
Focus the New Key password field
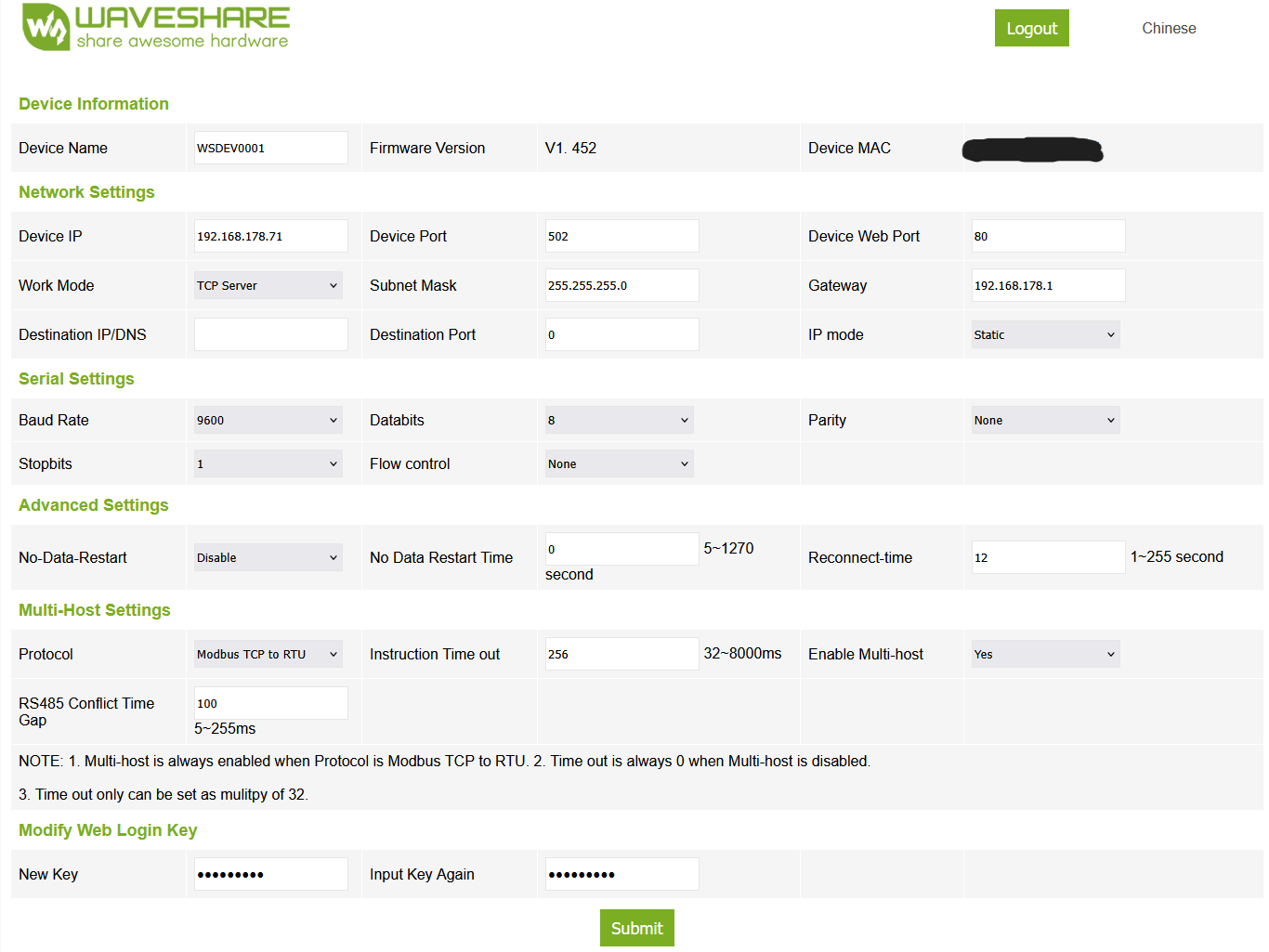pos(270,874)
